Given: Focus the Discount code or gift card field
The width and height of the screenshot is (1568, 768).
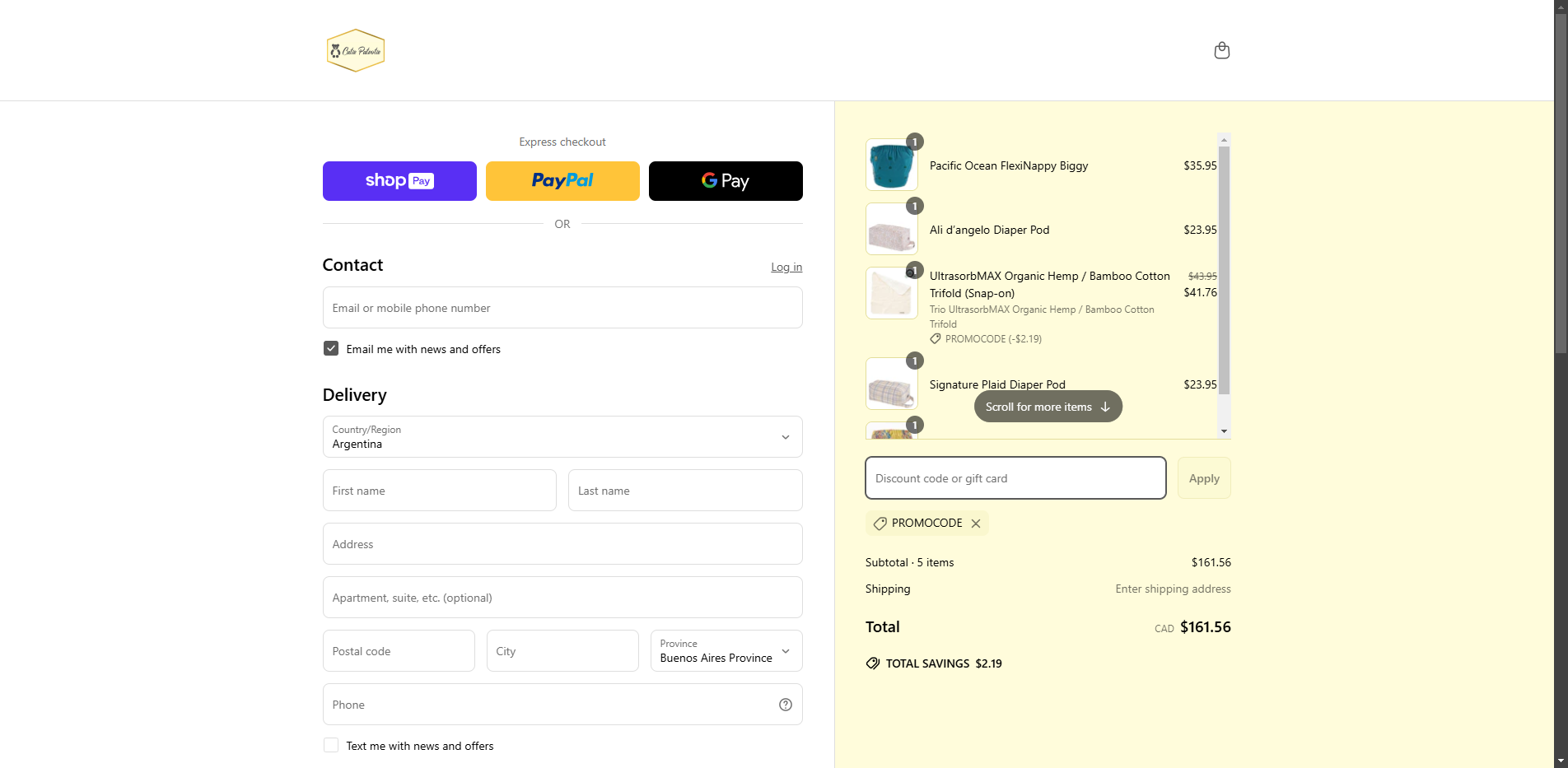Looking at the screenshot, I should click(x=1015, y=478).
